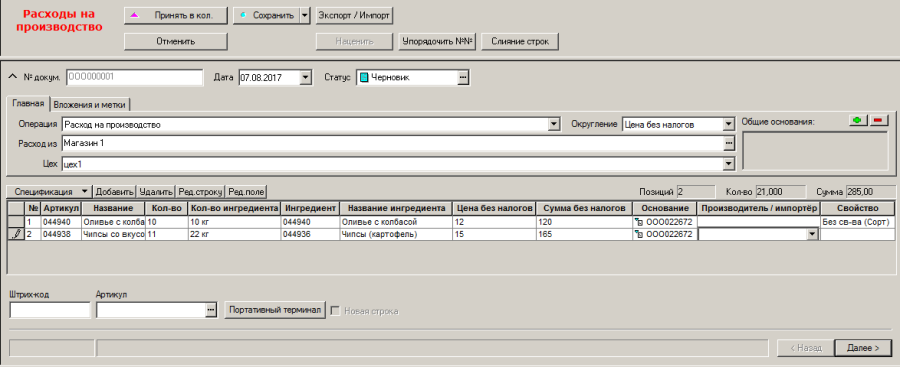Switch to the Вложения и метки tab
The image size is (900, 367).
(x=91, y=105)
